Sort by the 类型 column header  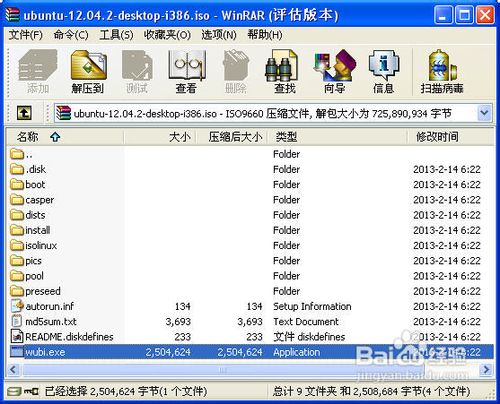tap(337, 137)
